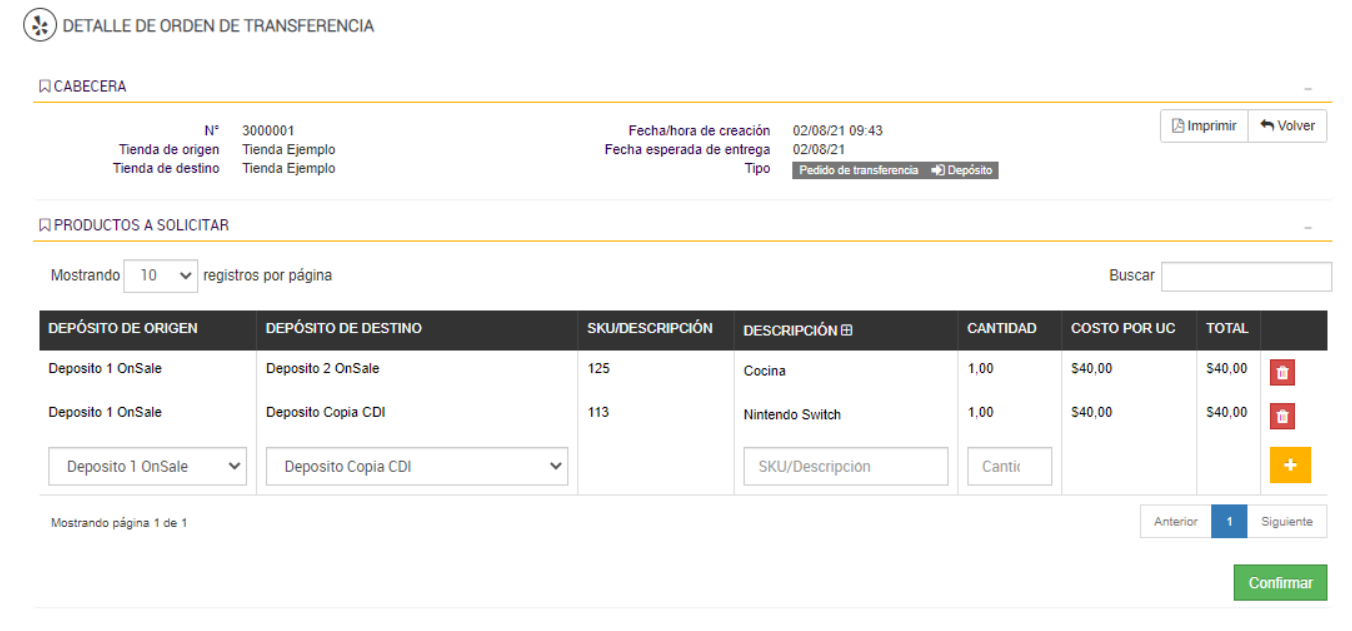Go back using the Volver button
Image resolution: width=1352 pixels, height=631 pixels.
click(1287, 126)
